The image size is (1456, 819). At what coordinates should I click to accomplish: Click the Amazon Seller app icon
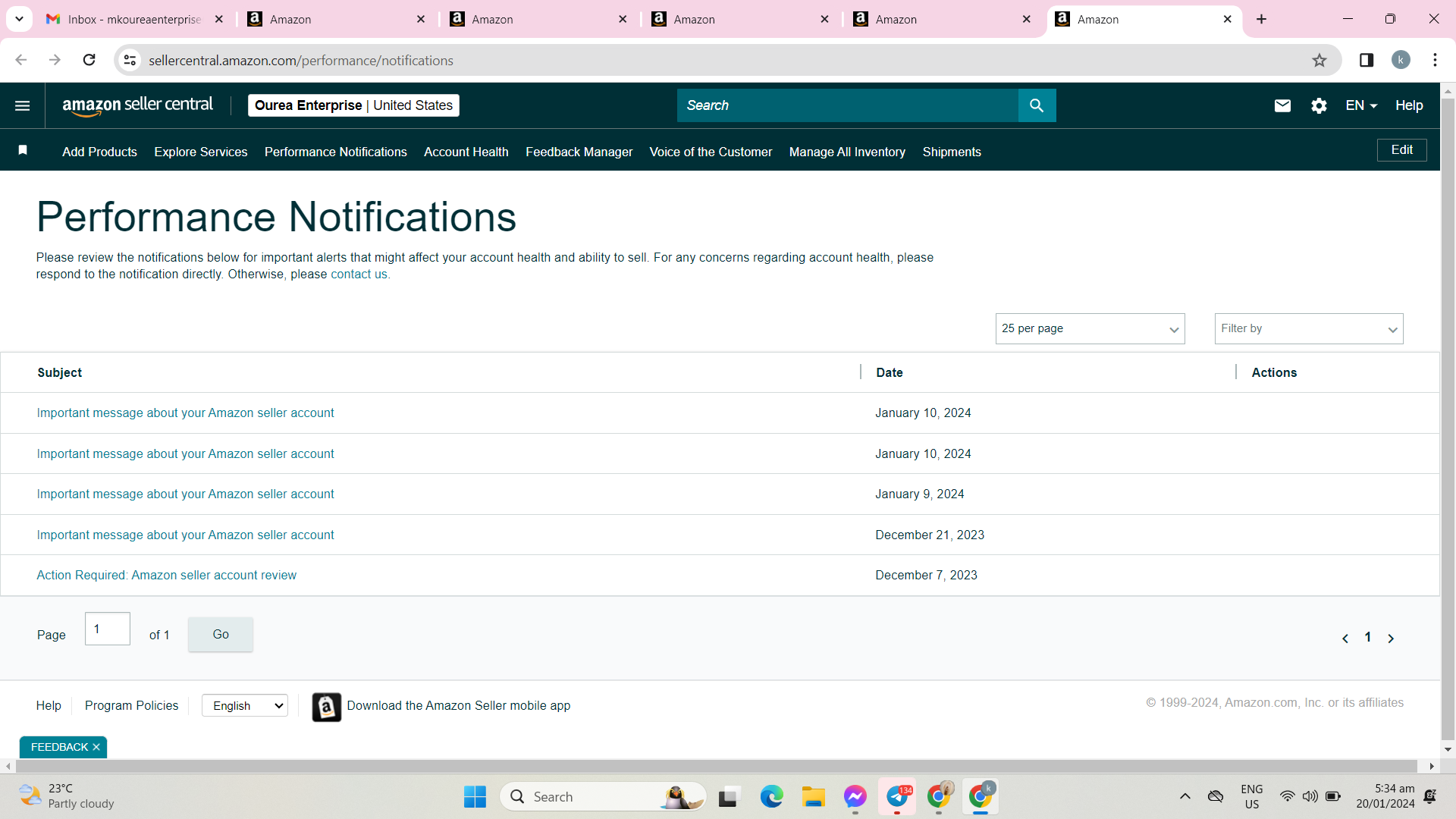click(326, 707)
